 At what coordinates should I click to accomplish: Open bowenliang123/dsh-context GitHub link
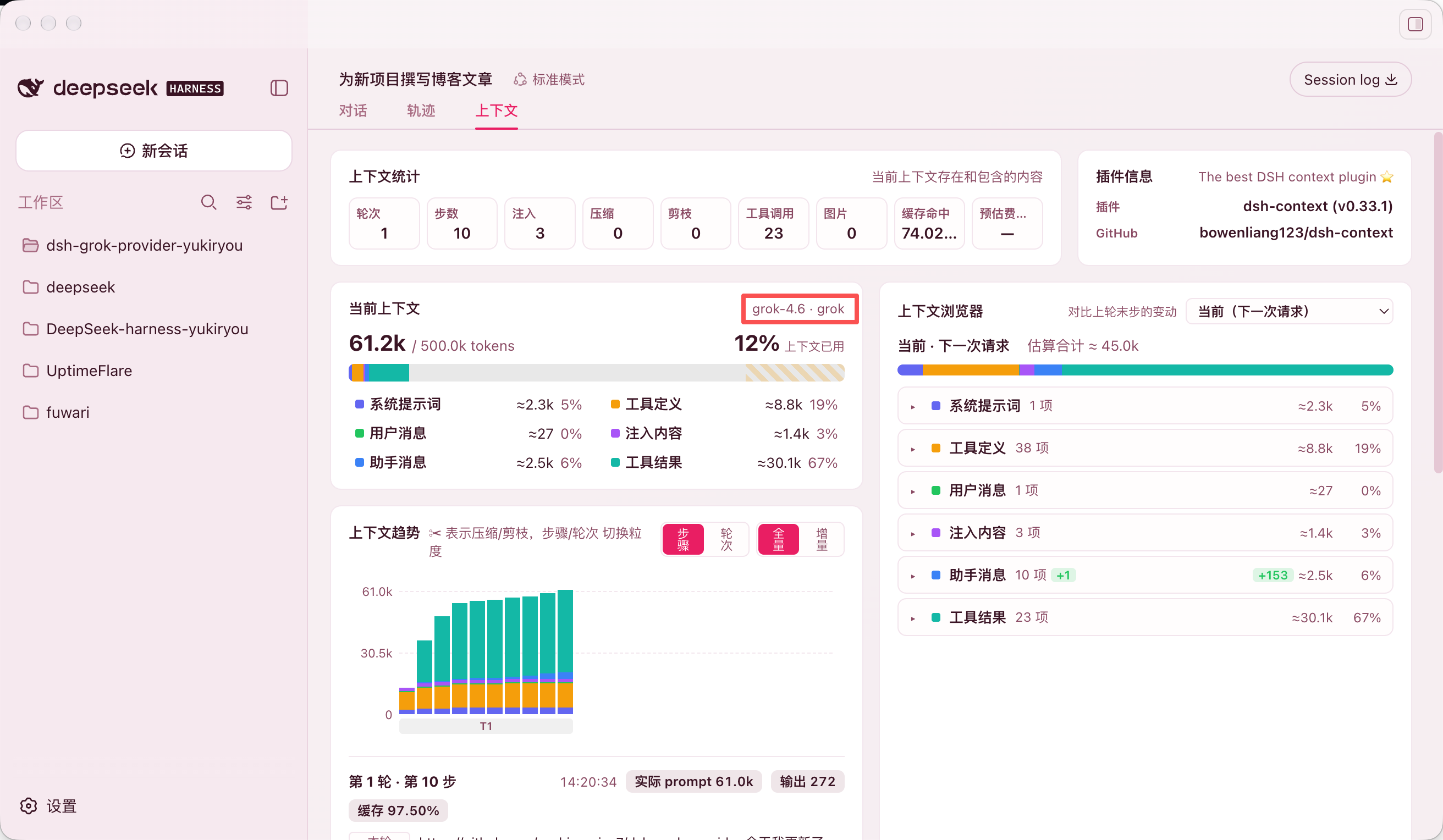click(x=1296, y=233)
